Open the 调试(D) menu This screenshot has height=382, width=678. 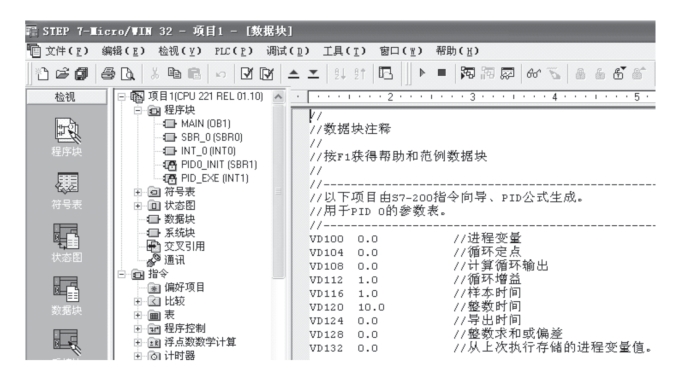click(288, 51)
